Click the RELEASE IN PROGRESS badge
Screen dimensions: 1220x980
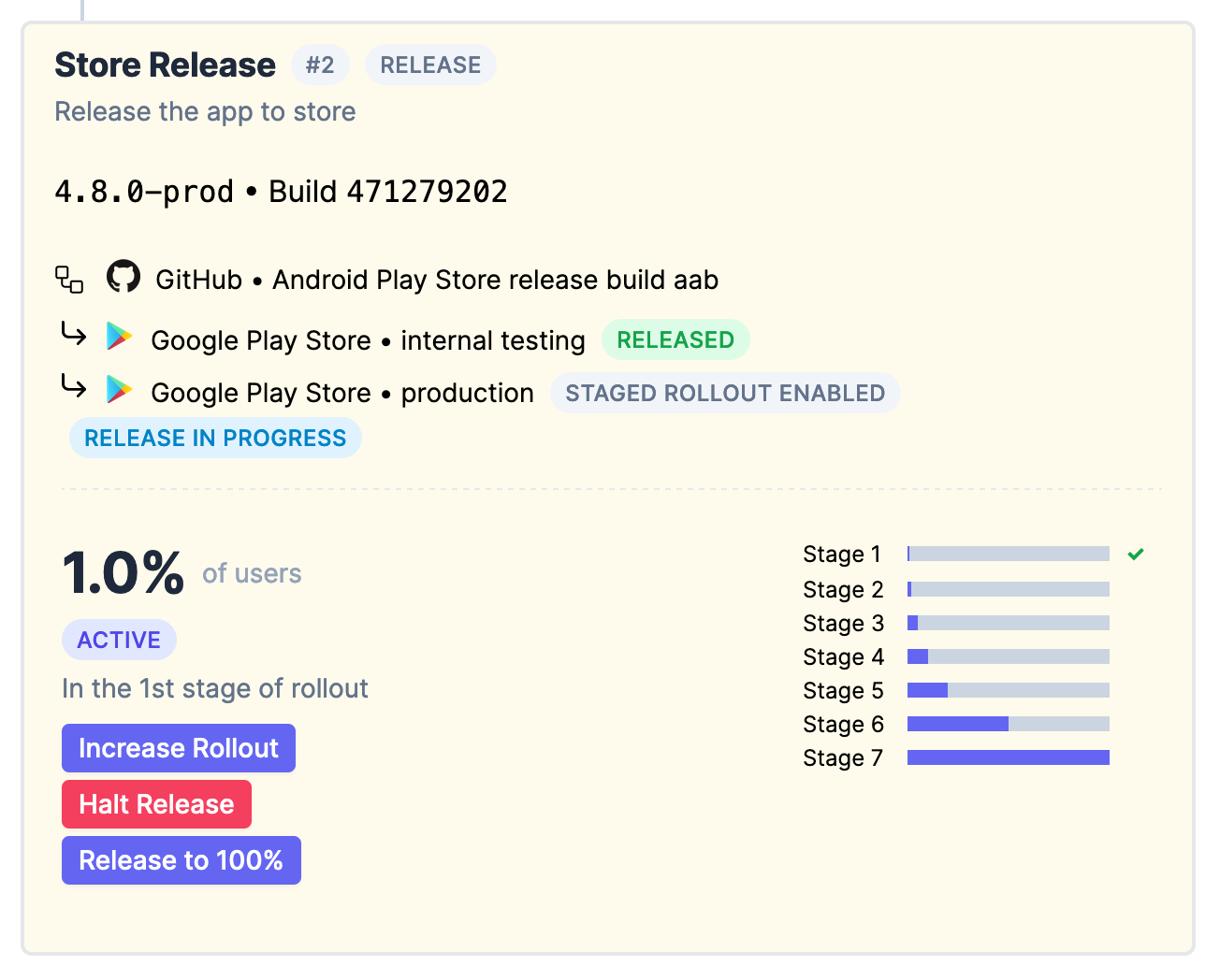[215, 438]
